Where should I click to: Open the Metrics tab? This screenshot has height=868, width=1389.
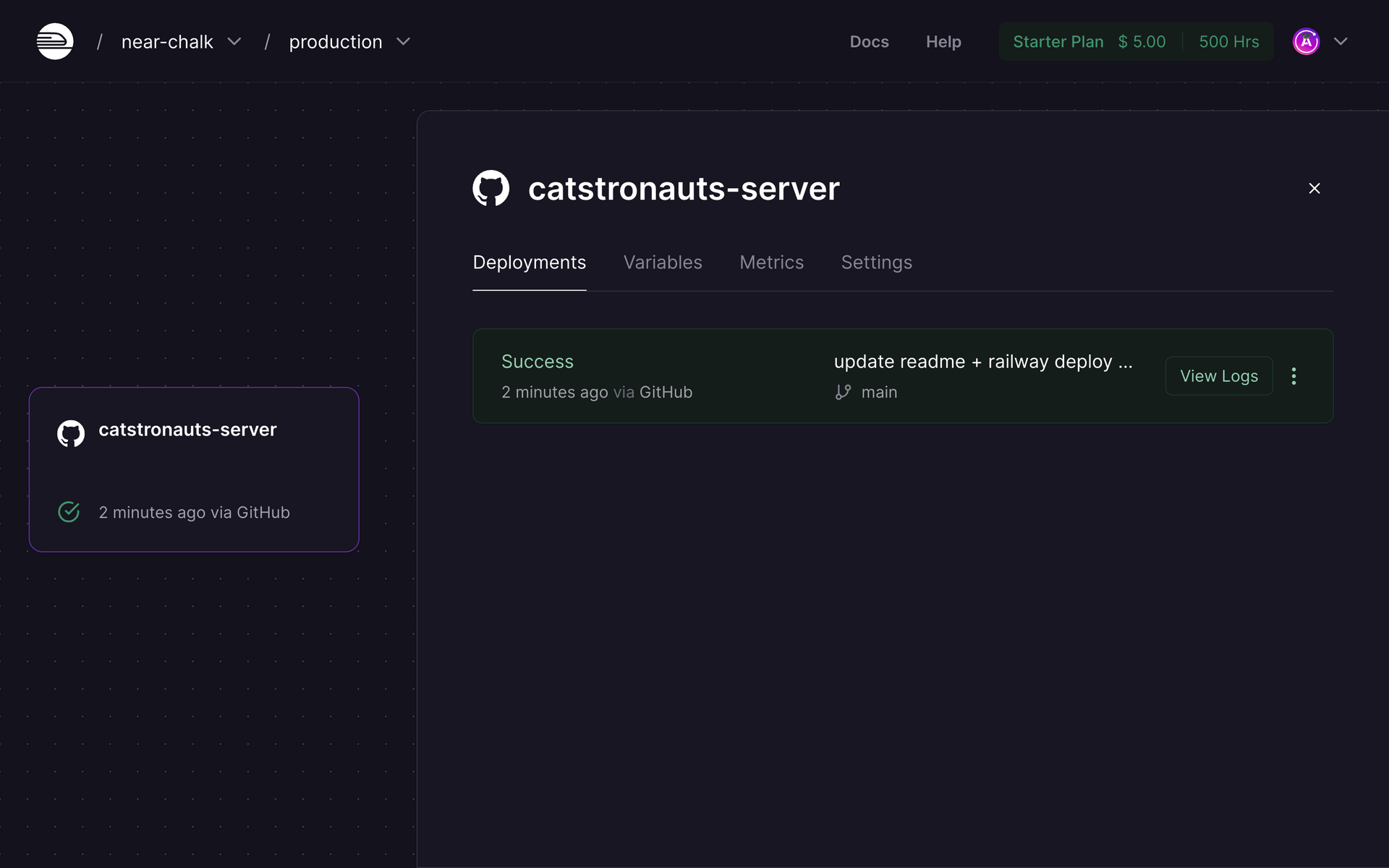pyautogui.click(x=771, y=262)
